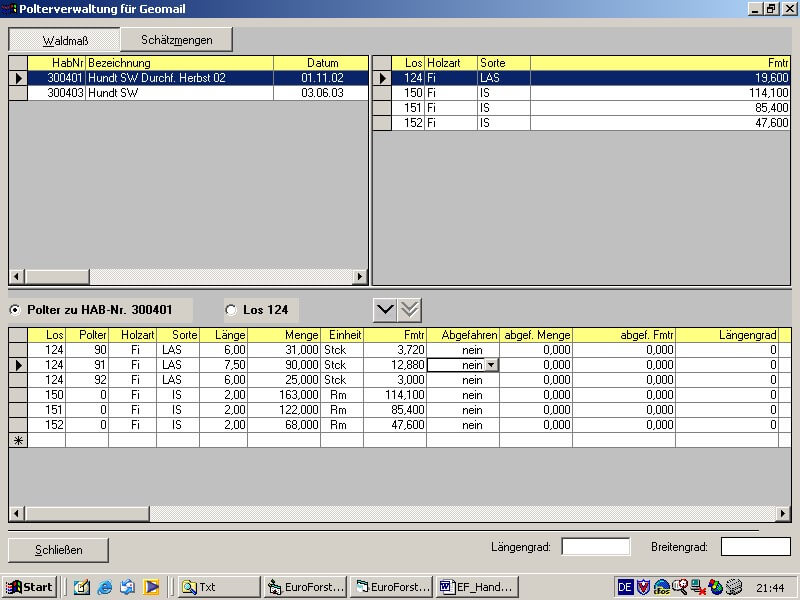The height and width of the screenshot is (600, 800).
Task: Click the single down-arrow transfer button
Action: tap(385, 310)
